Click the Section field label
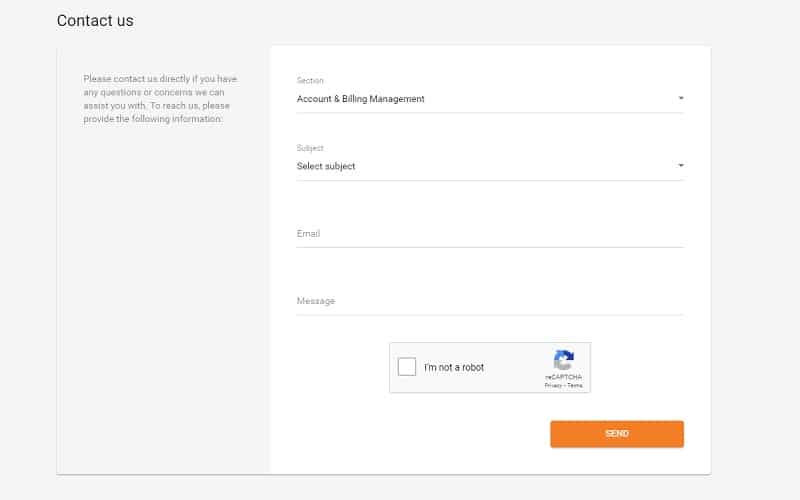 pos(310,81)
